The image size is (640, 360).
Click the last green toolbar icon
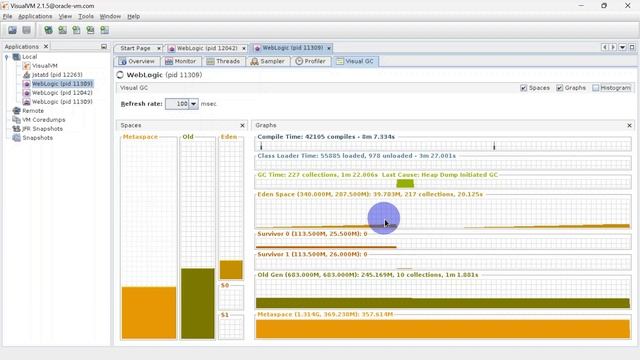point(104,30)
